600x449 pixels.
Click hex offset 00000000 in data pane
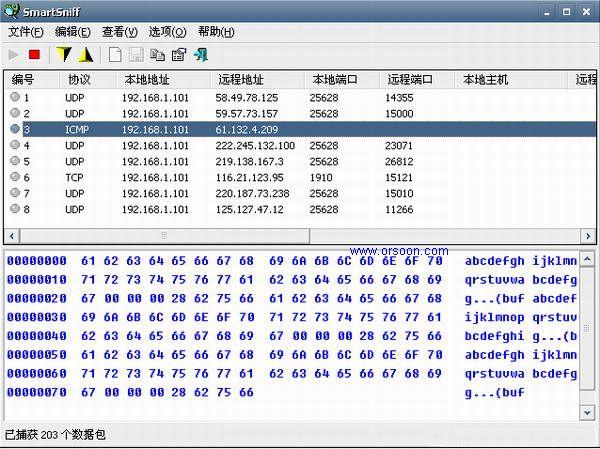tap(37, 261)
